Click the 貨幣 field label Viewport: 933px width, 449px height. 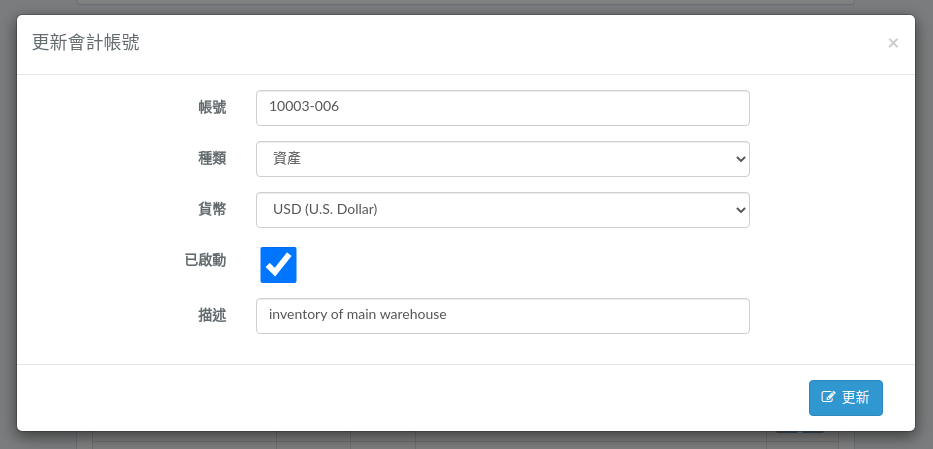coord(212,209)
